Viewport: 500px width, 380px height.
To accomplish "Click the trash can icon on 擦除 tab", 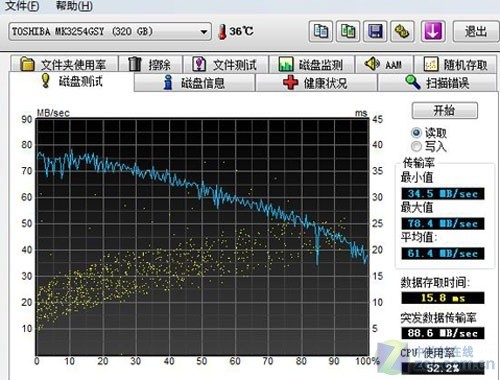I will (x=135, y=64).
